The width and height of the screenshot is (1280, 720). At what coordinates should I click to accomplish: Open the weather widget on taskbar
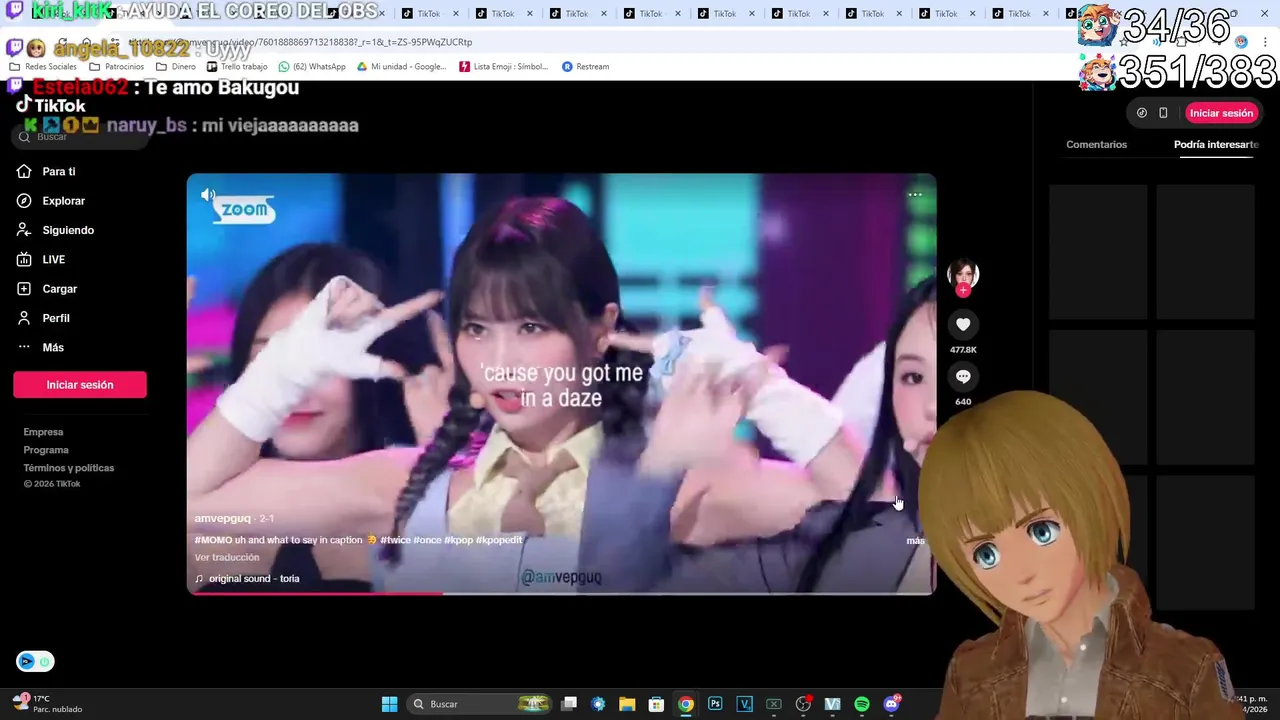pyautogui.click(x=48, y=704)
